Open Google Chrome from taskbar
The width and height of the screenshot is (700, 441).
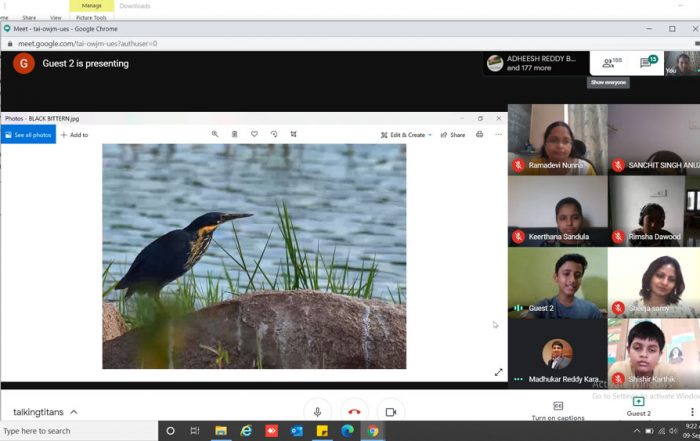tap(373, 431)
